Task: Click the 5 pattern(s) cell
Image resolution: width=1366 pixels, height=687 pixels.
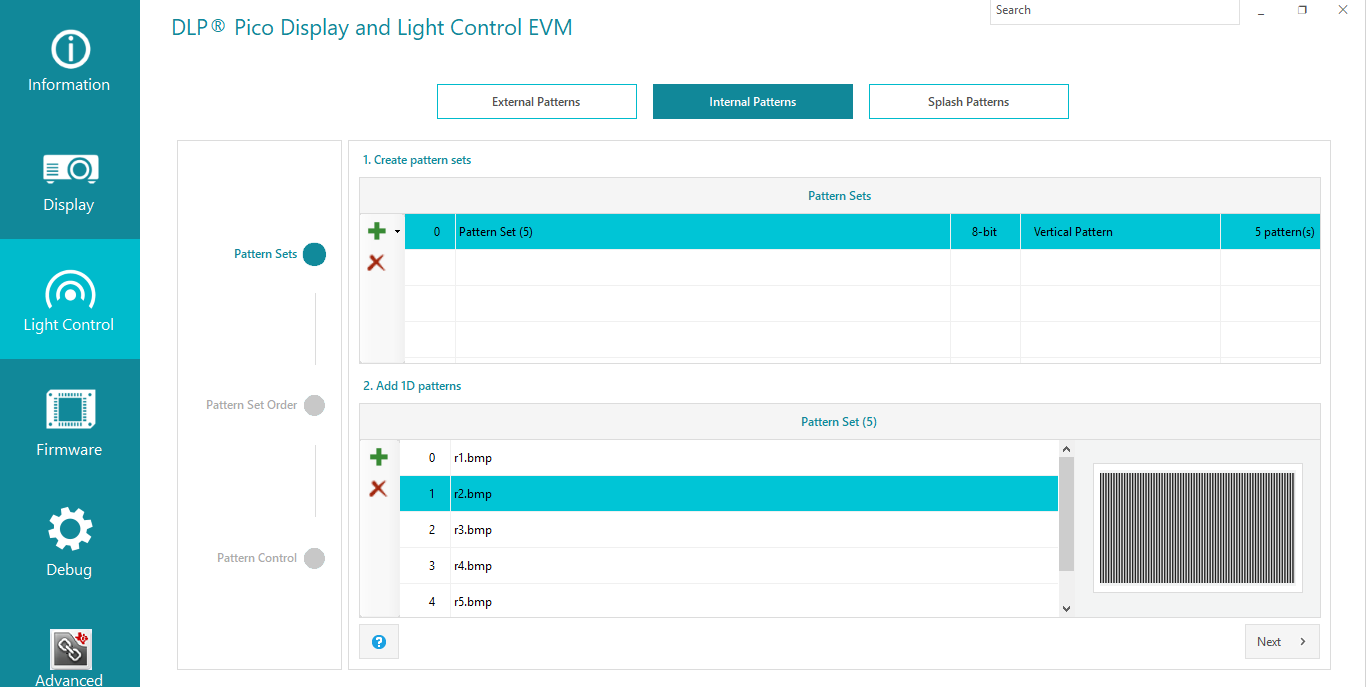Action: point(1270,232)
